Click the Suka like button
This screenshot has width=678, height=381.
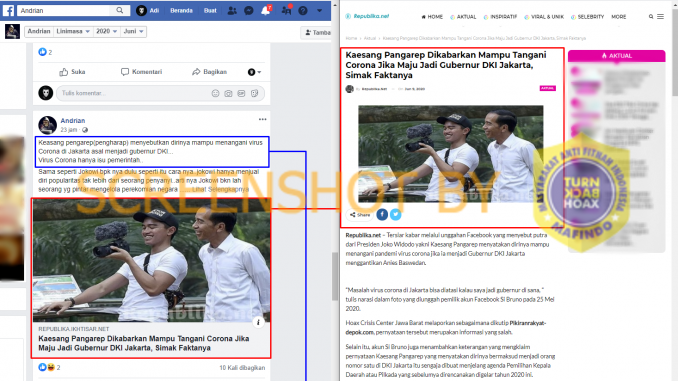(72, 72)
